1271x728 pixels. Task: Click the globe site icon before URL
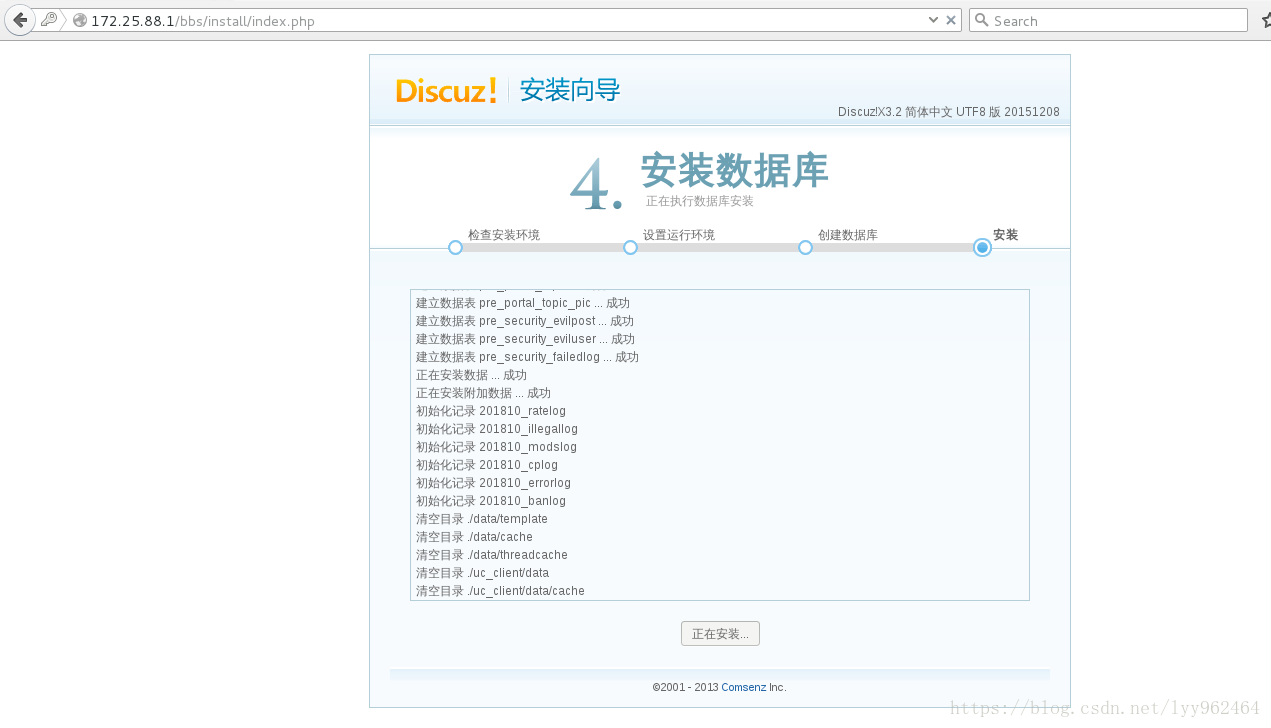[80, 20]
